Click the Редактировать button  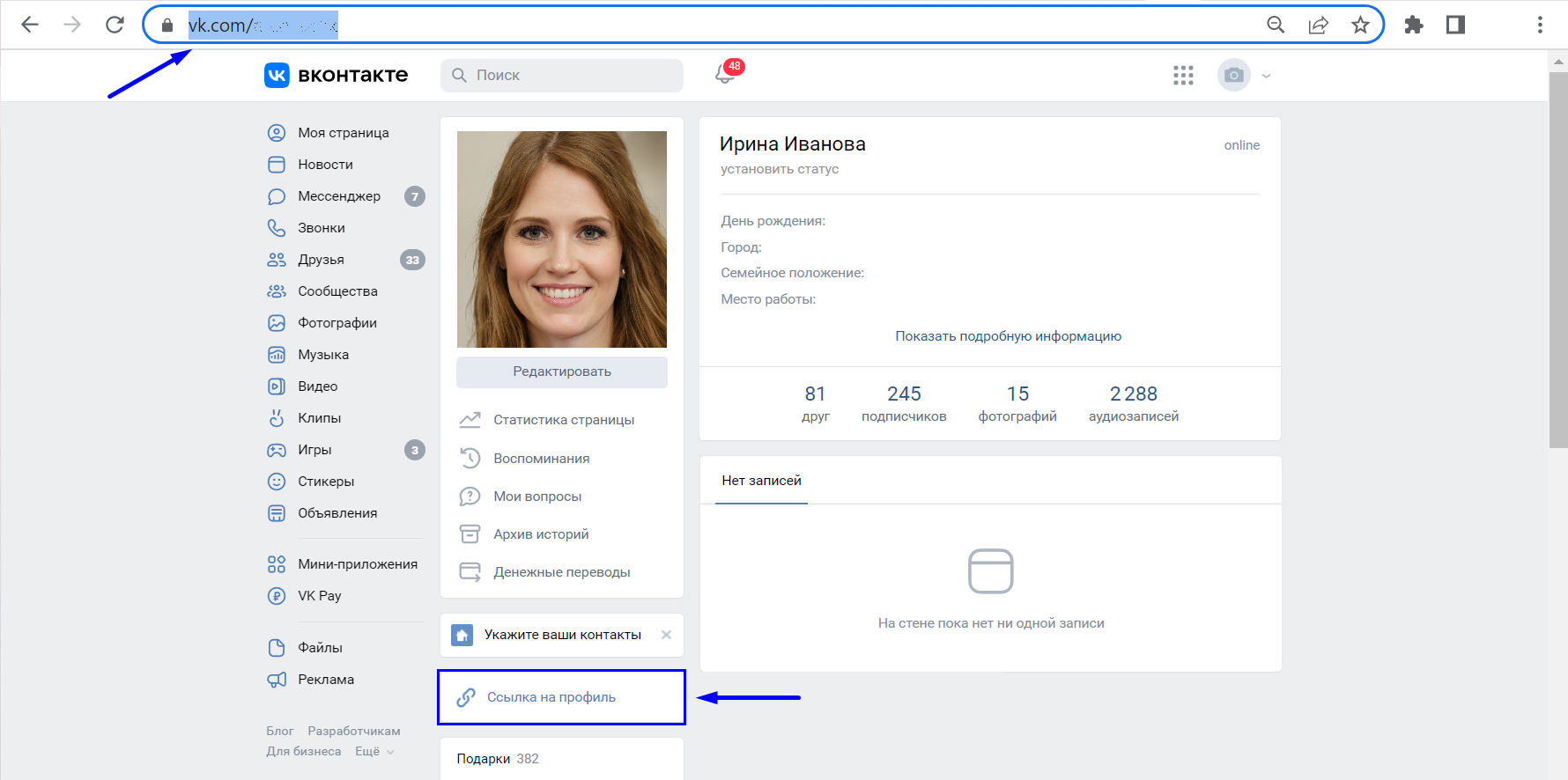[x=562, y=372]
